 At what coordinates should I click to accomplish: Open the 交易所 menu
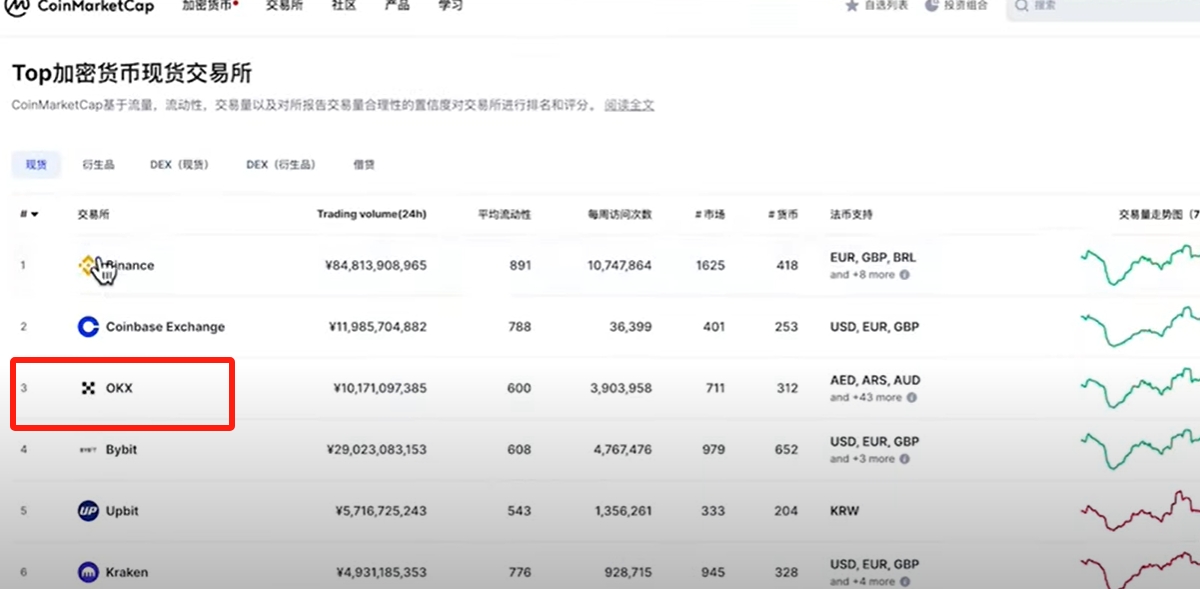pos(284,5)
